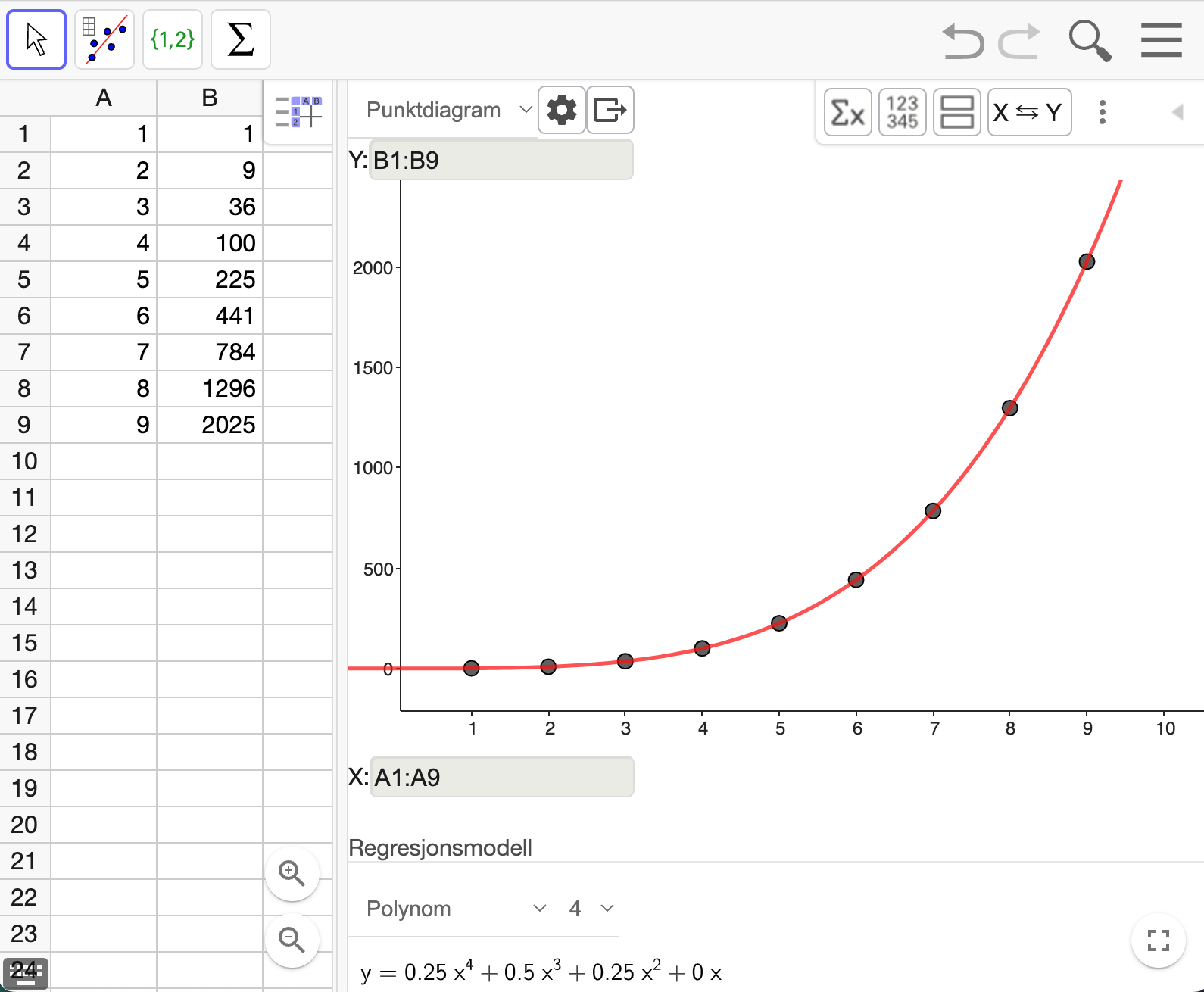Image resolution: width=1204 pixels, height=992 pixels.
Task: Click the 10 x-axis label
Action: (x=1165, y=728)
